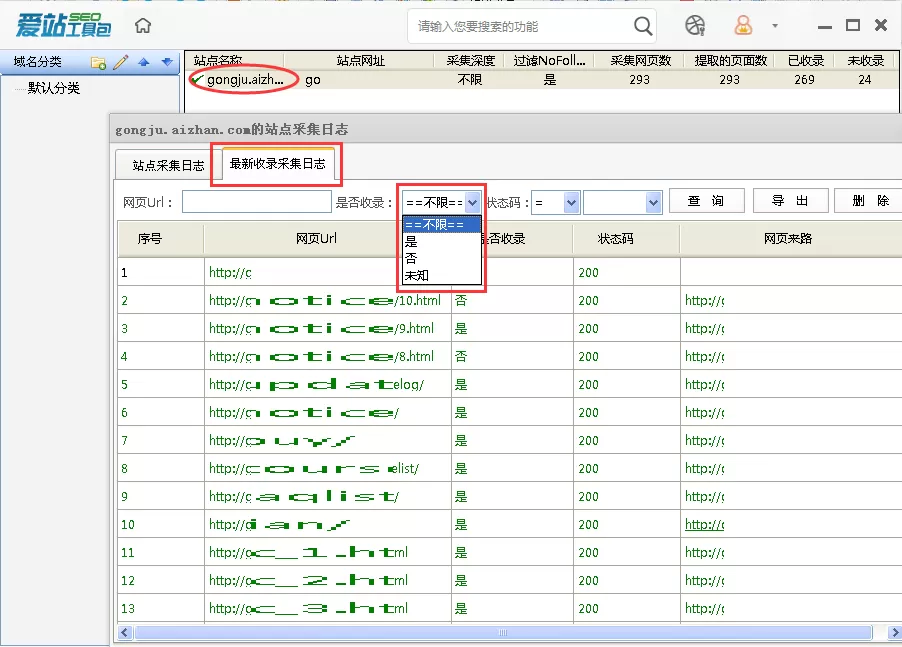Image resolution: width=902 pixels, height=647 pixels.
Task: Open the status code operator dropdown
Action: [571, 202]
